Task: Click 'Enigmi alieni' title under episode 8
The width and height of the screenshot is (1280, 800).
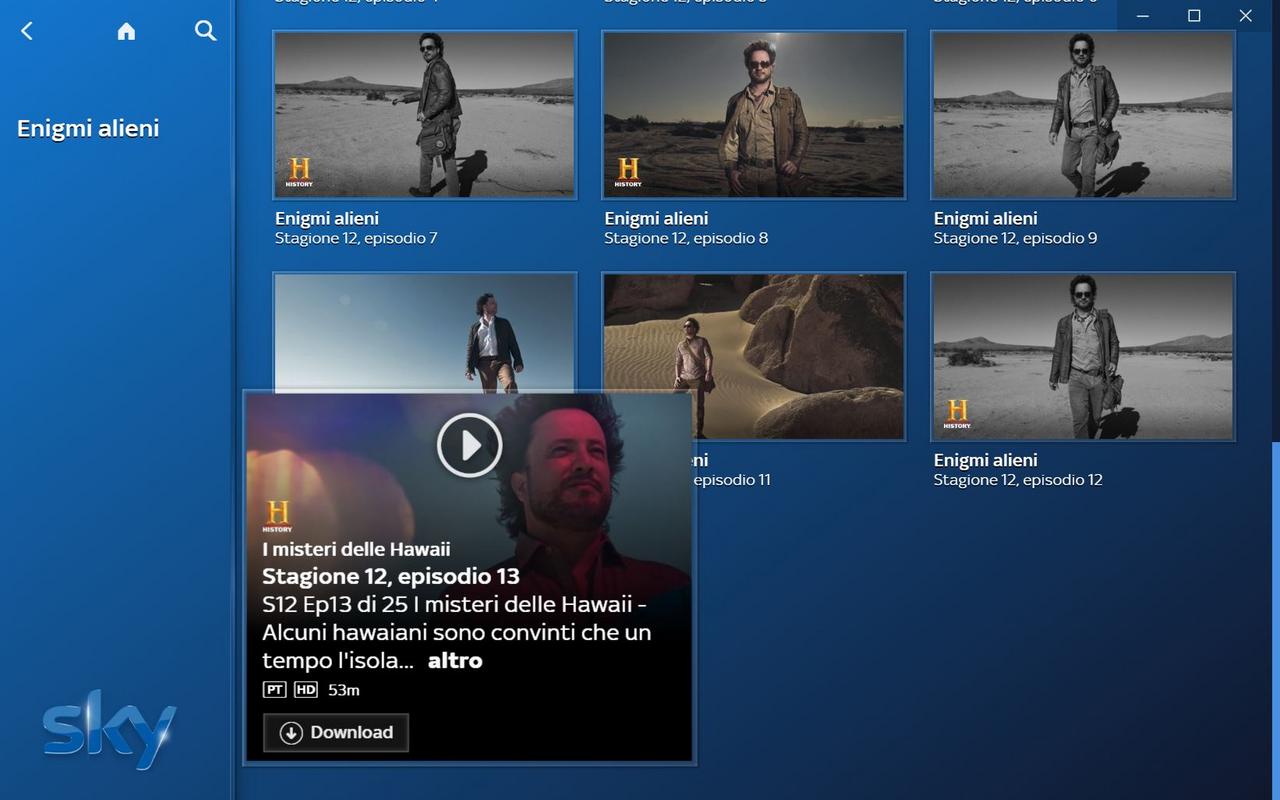Action: pos(656,218)
